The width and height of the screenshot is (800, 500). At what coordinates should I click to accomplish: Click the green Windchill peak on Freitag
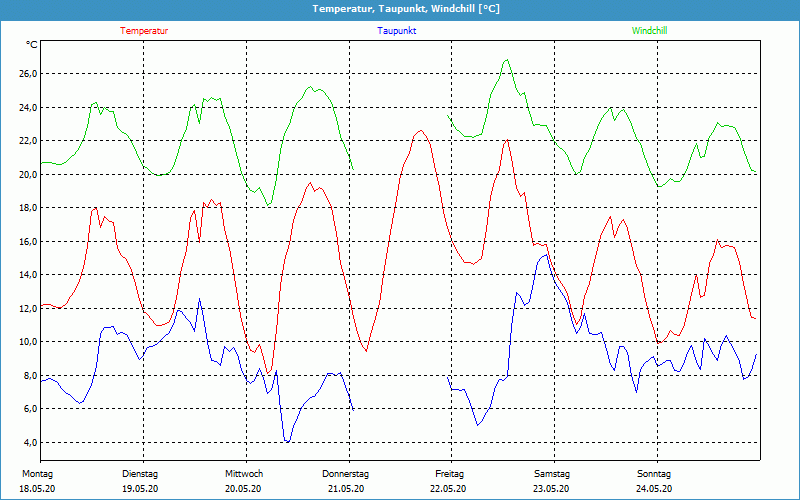pyautogui.click(x=506, y=60)
